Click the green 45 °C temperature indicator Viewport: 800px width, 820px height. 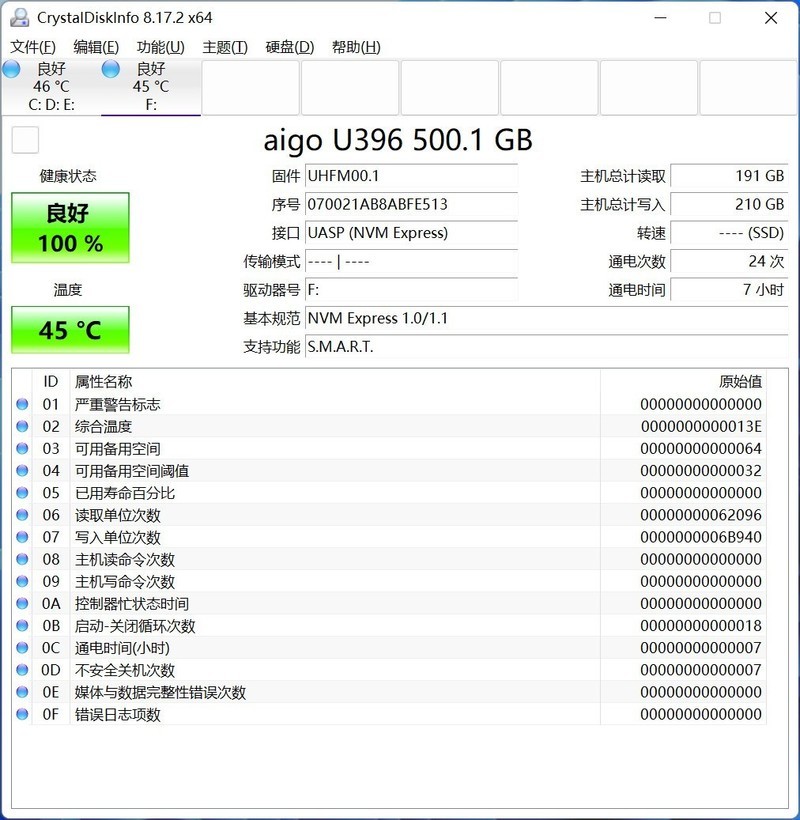70,330
